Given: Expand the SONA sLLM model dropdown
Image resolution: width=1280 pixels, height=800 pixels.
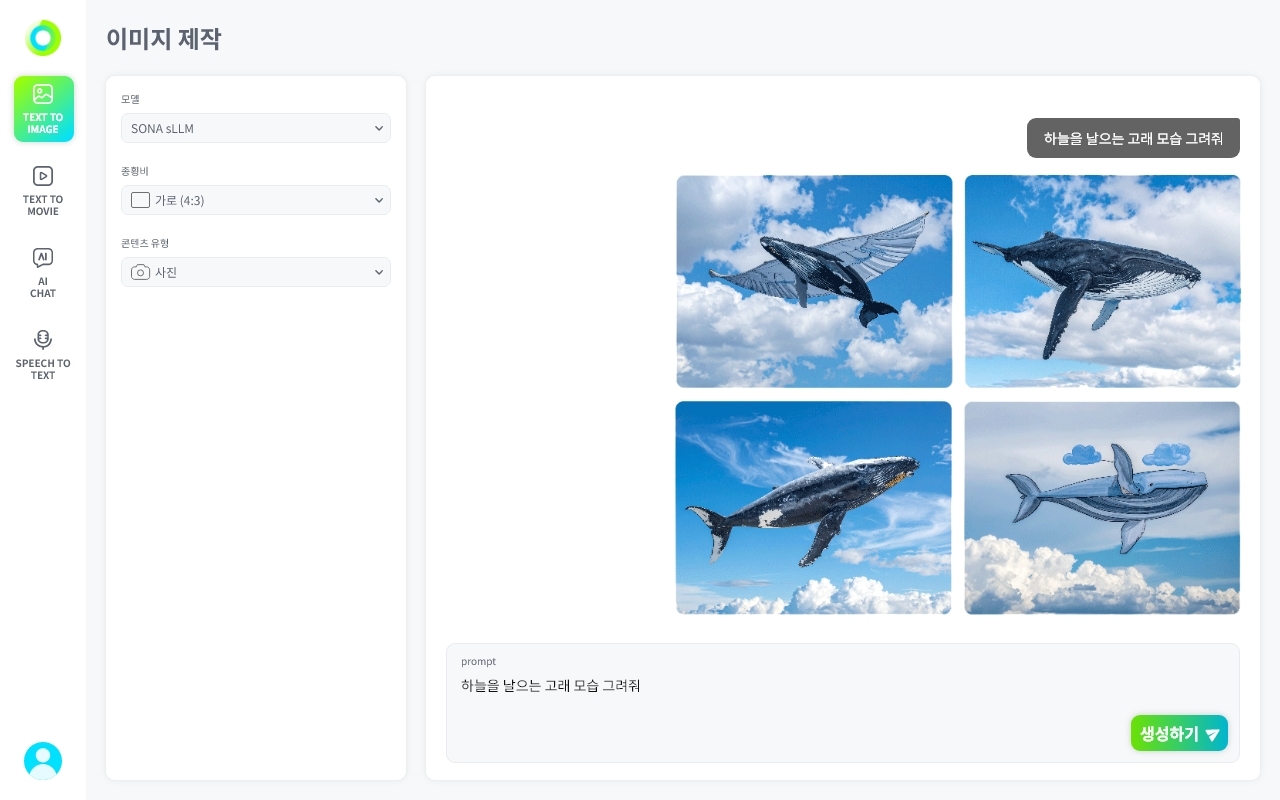Looking at the screenshot, I should (256, 128).
